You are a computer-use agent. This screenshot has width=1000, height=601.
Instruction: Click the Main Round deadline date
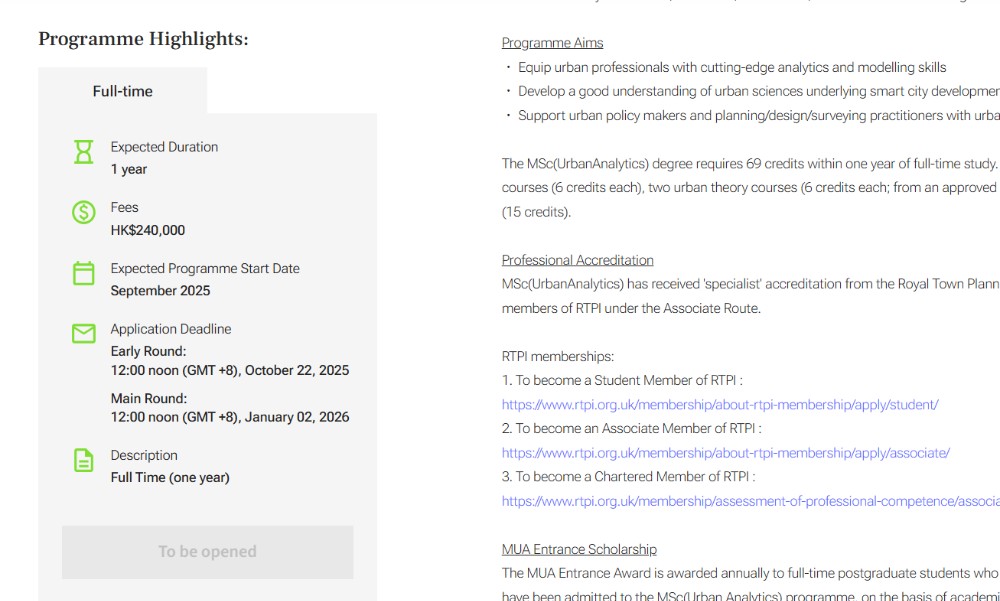[230, 417]
